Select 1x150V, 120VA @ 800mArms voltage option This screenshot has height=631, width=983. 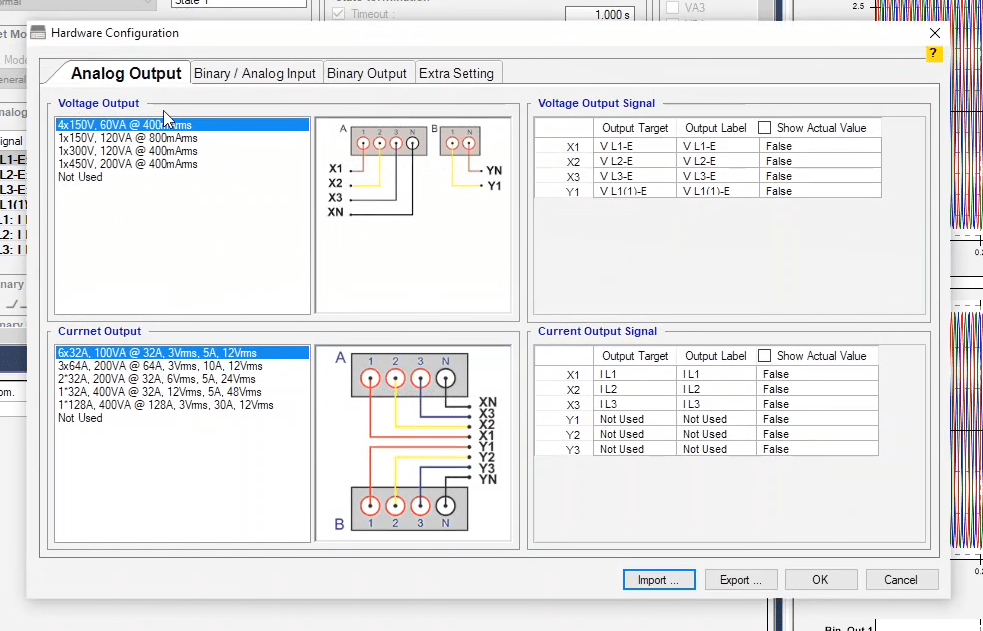[127, 138]
